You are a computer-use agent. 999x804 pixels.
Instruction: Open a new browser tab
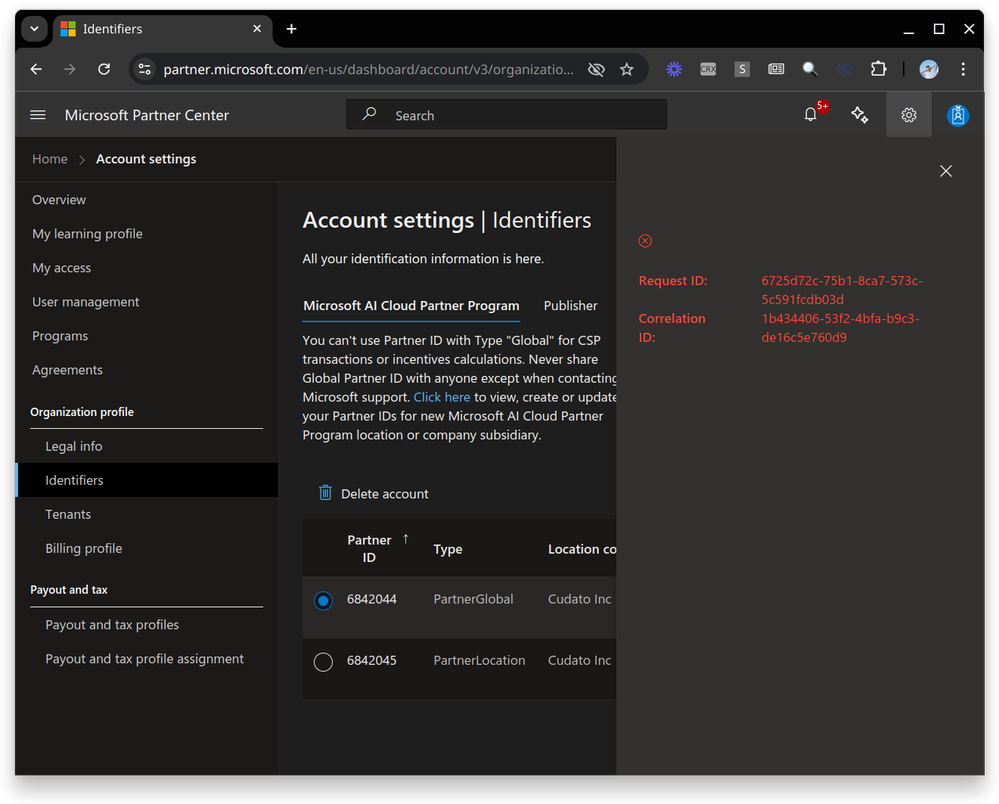(291, 29)
